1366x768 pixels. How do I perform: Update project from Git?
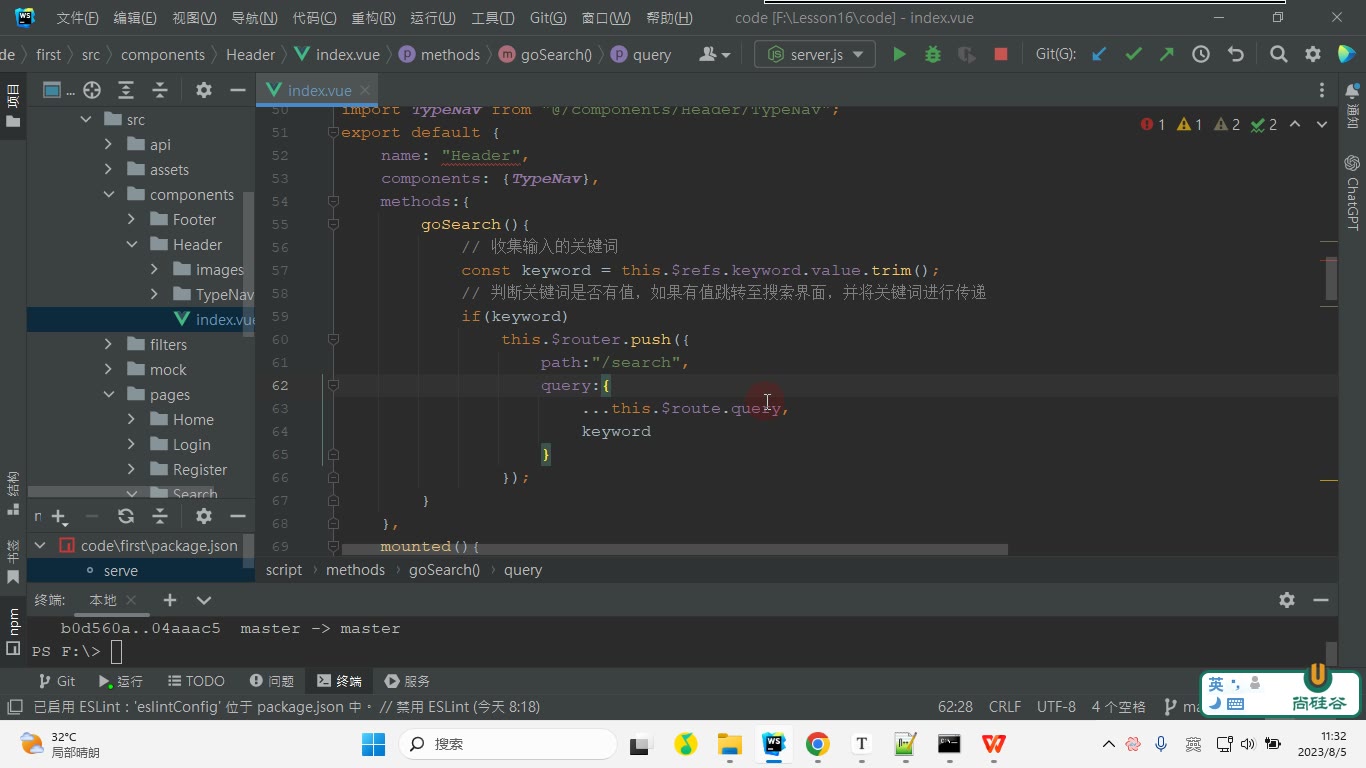tap(1099, 55)
